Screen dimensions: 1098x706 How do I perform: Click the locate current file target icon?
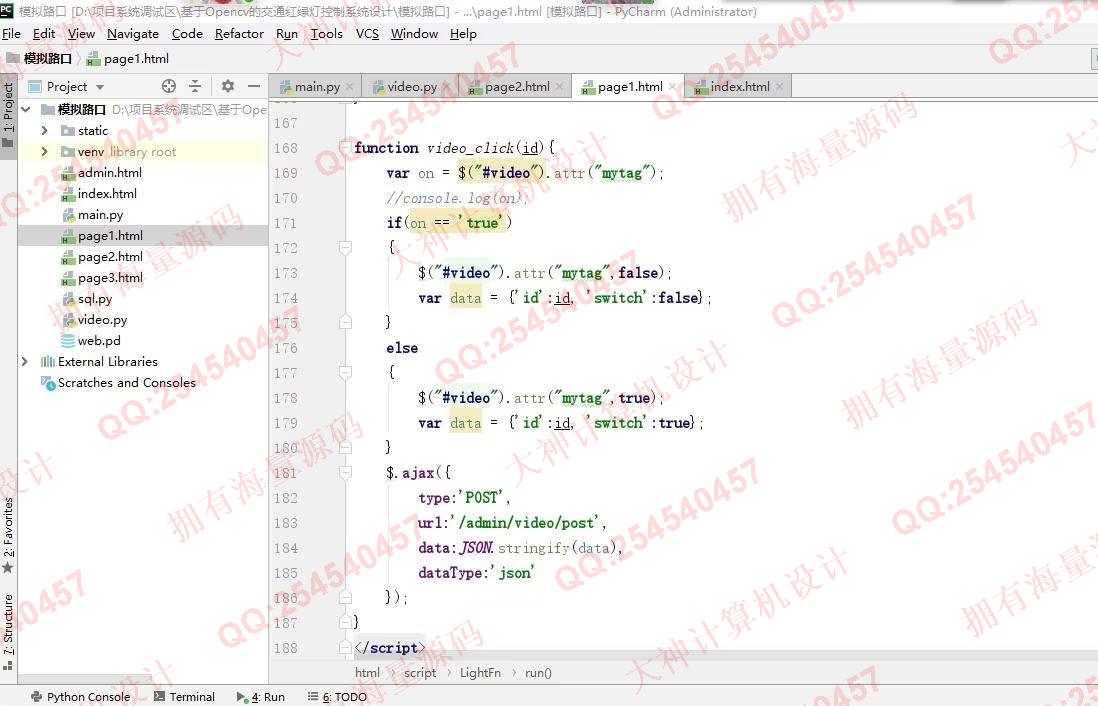[x=169, y=86]
